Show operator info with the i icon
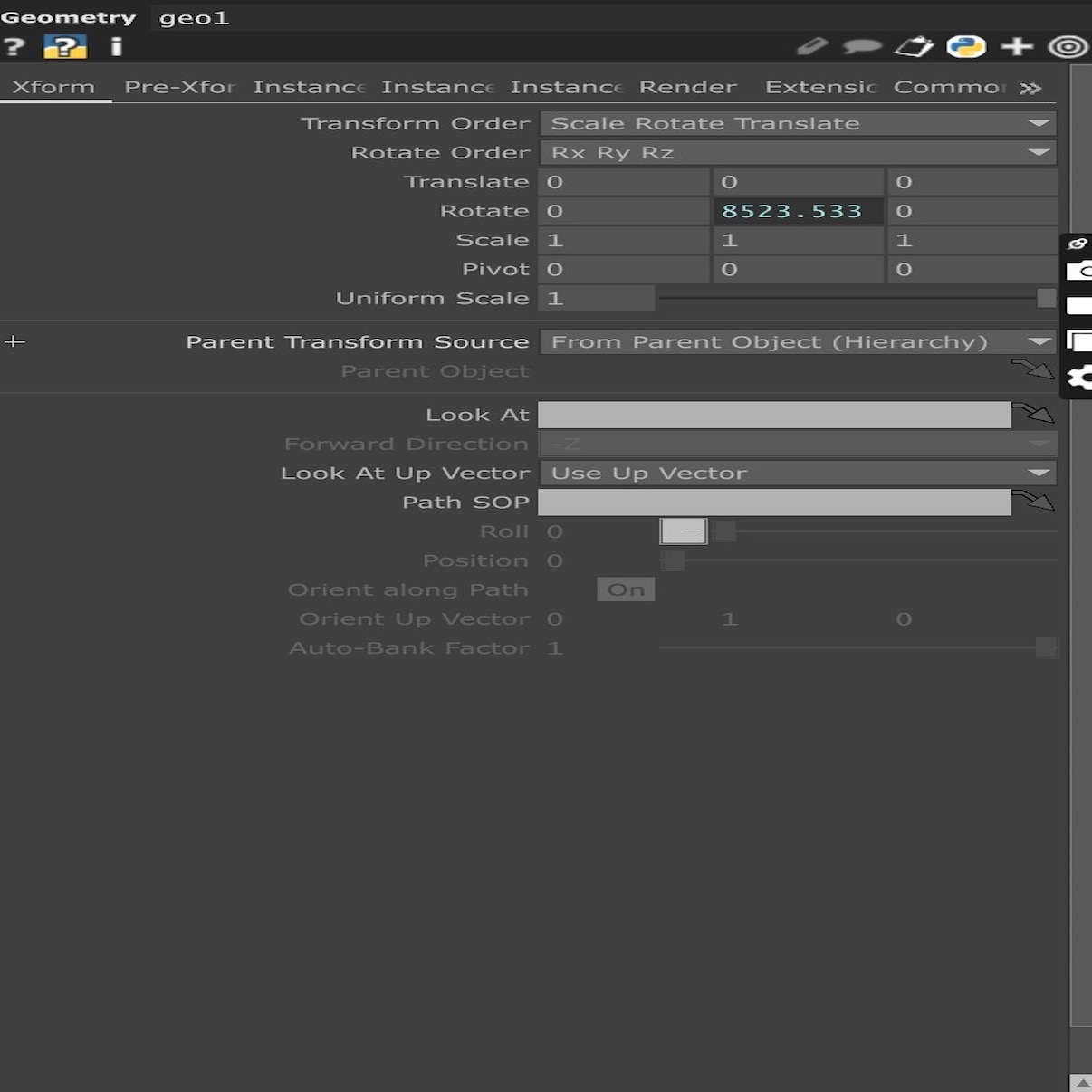Screen dimensions: 1092x1092 [116, 47]
